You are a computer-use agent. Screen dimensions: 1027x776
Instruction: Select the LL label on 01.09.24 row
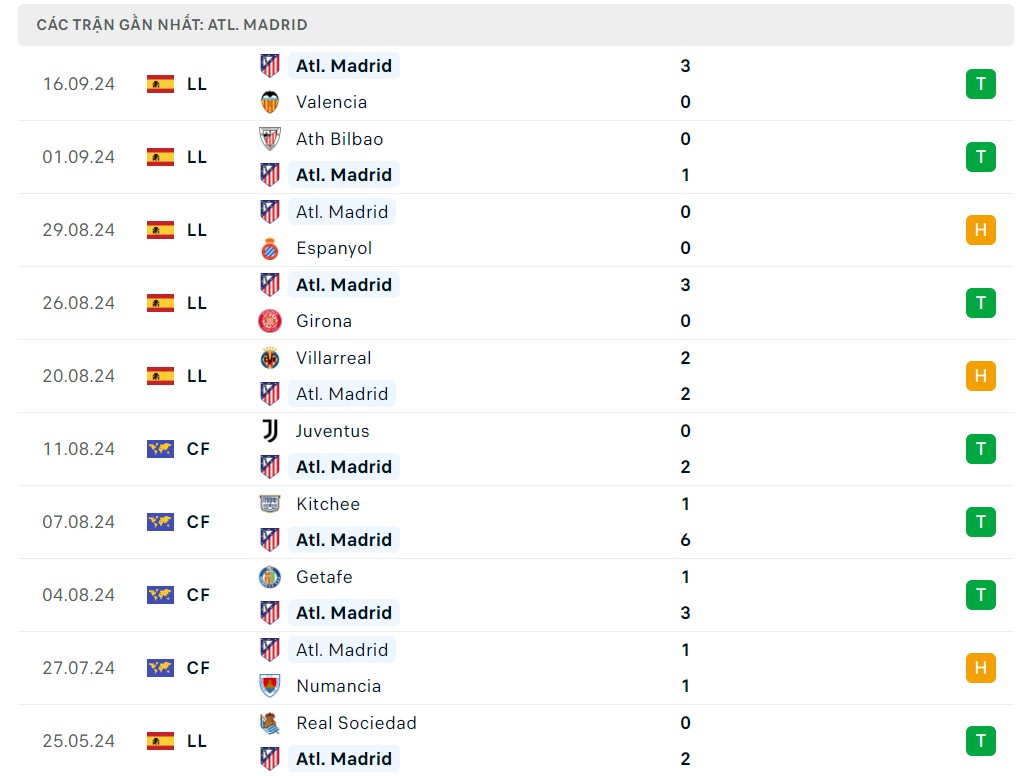[197, 157]
